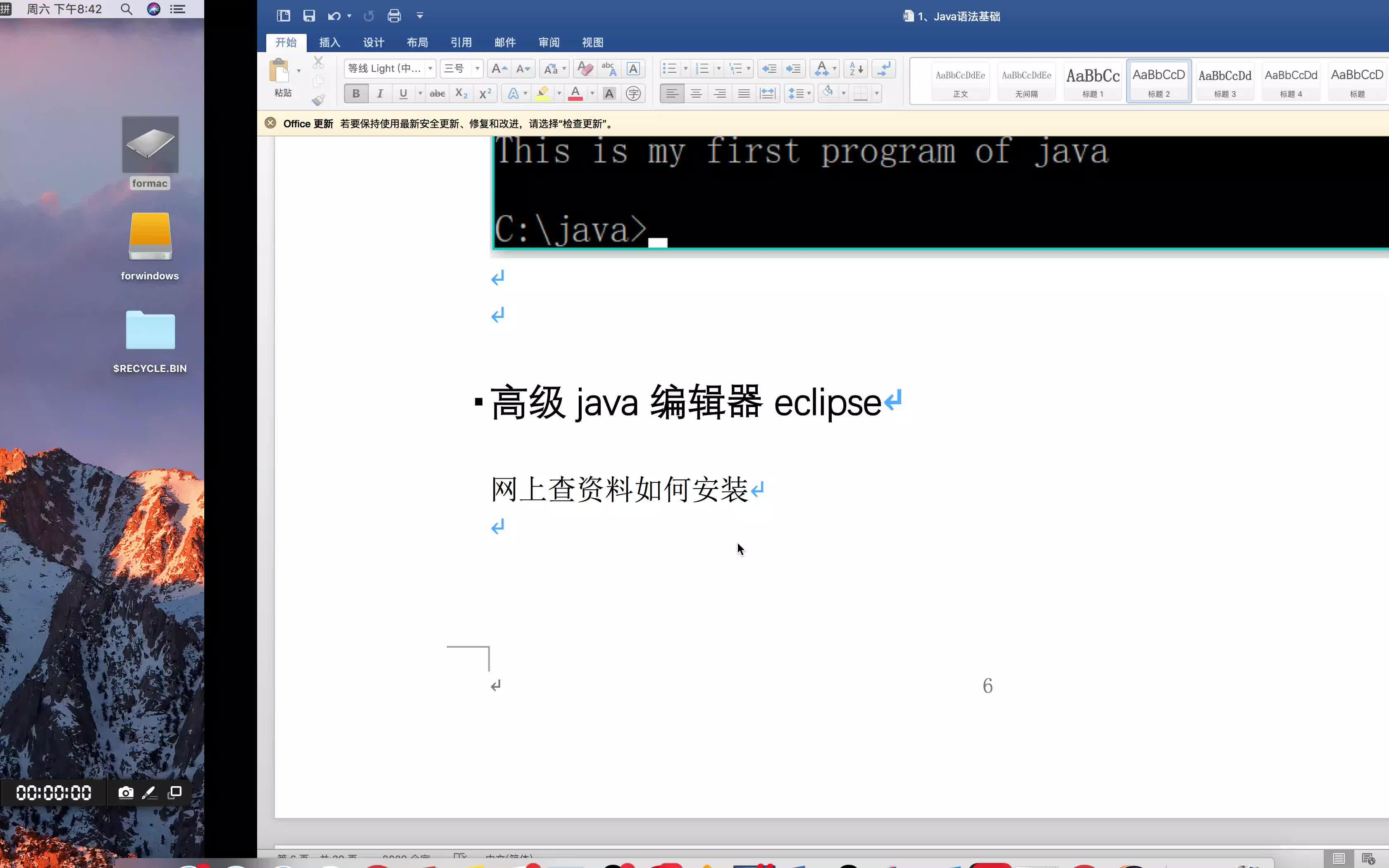Click the distributed alignment icon
This screenshot has width=1389, height=868.
coord(767,93)
